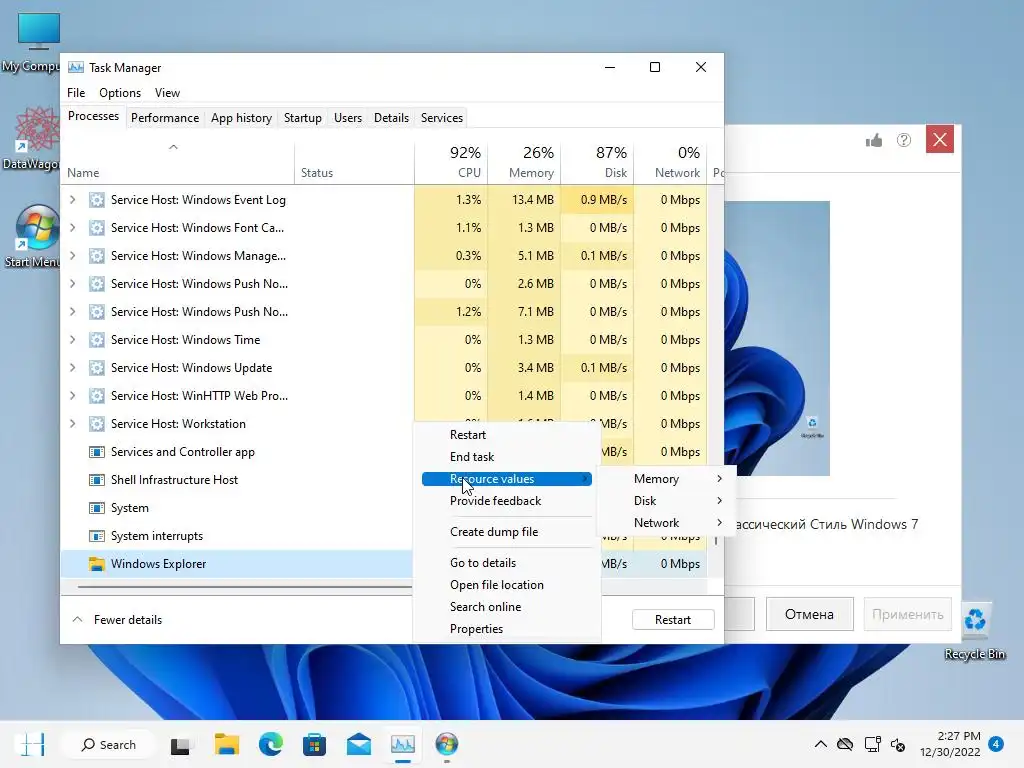Image resolution: width=1024 pixels, height=768 pixels.
Task: Click the Применить button
Action: (x=907, y=615)
